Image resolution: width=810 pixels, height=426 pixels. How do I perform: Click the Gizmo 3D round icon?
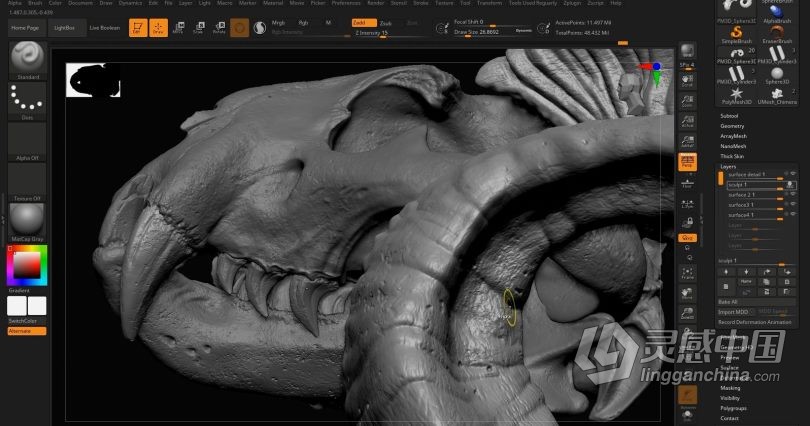[239, 28]
